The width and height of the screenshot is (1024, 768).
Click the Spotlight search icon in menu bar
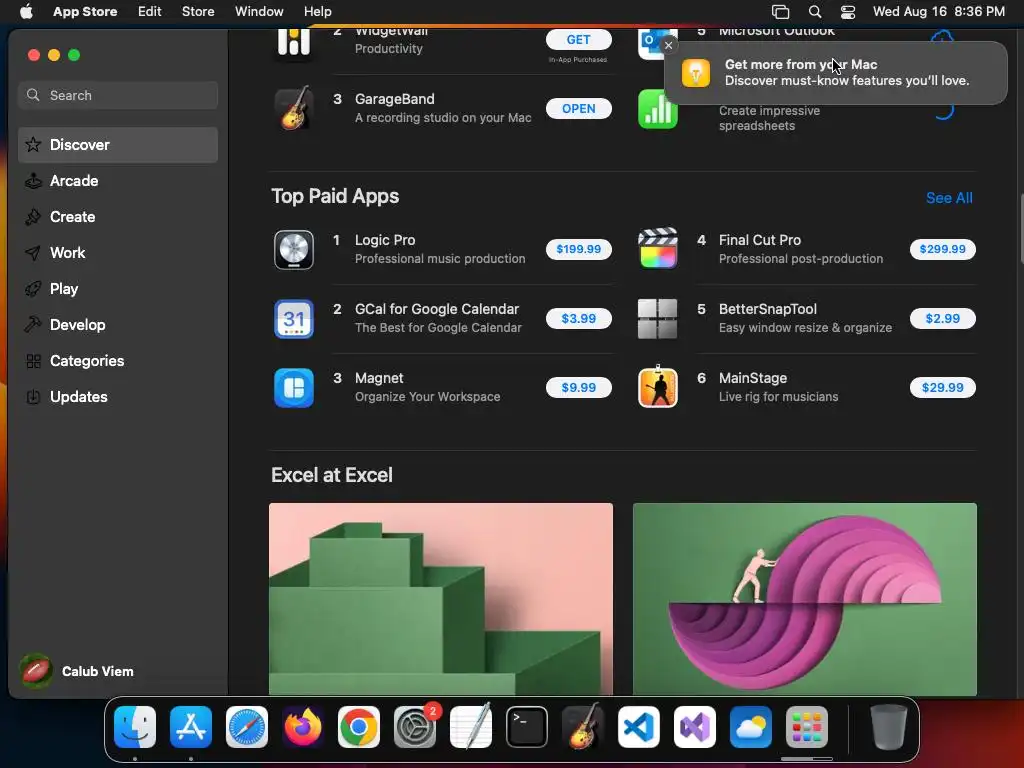point(814,12)
